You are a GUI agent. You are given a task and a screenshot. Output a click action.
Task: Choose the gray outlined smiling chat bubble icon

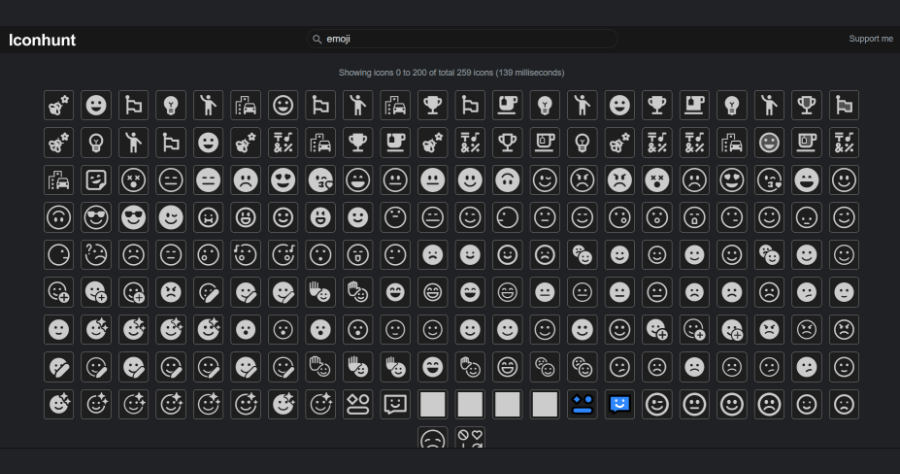coord(395,404)
